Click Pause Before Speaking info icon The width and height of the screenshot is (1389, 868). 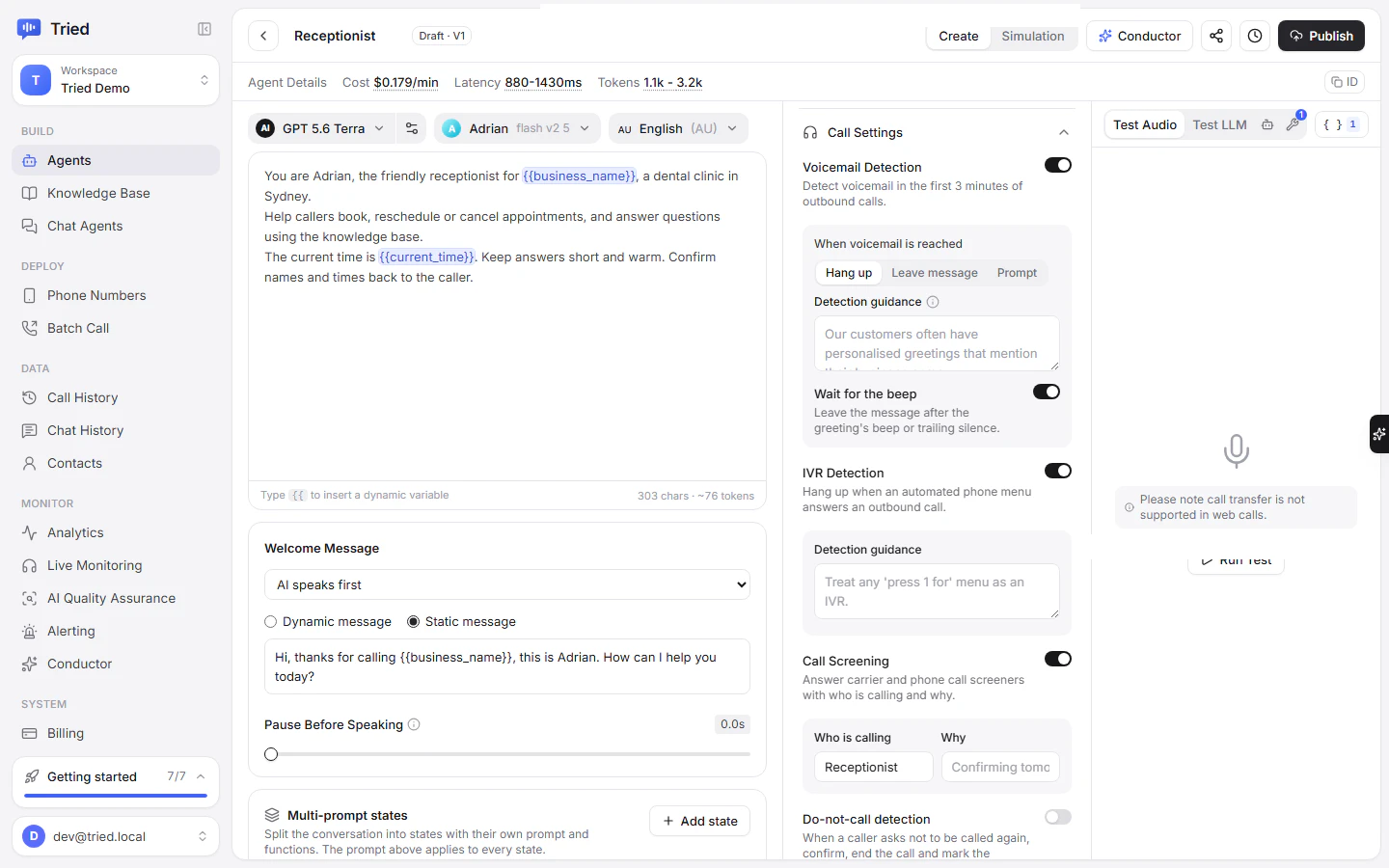(x=414, y=724)
